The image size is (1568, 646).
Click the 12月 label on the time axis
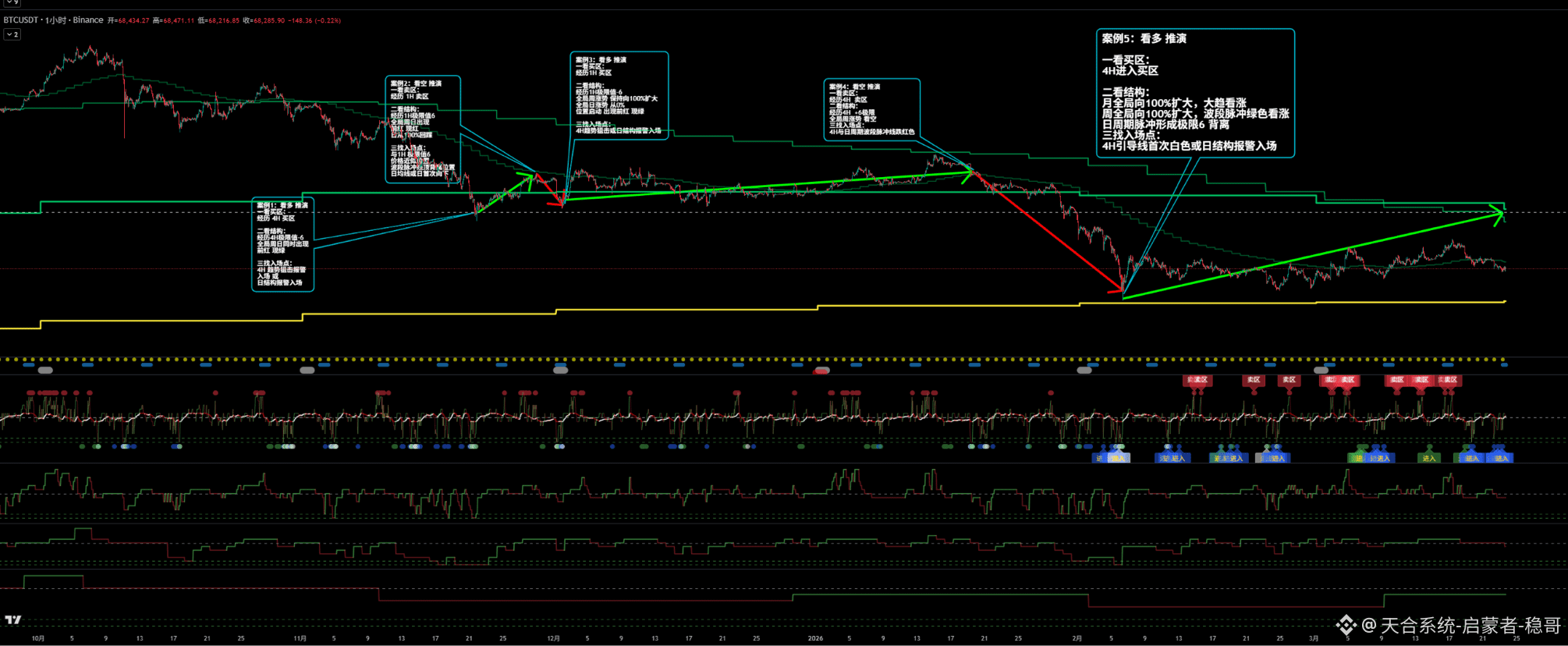[x=553, y=638]
